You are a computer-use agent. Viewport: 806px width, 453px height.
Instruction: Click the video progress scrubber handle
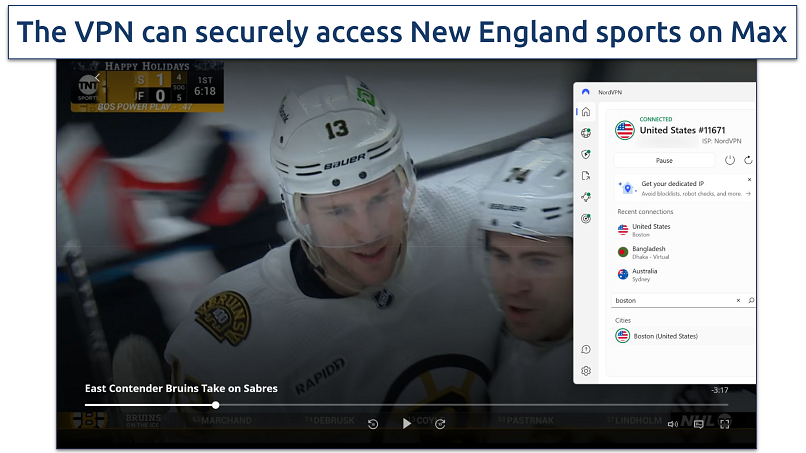tap(216, 405)
